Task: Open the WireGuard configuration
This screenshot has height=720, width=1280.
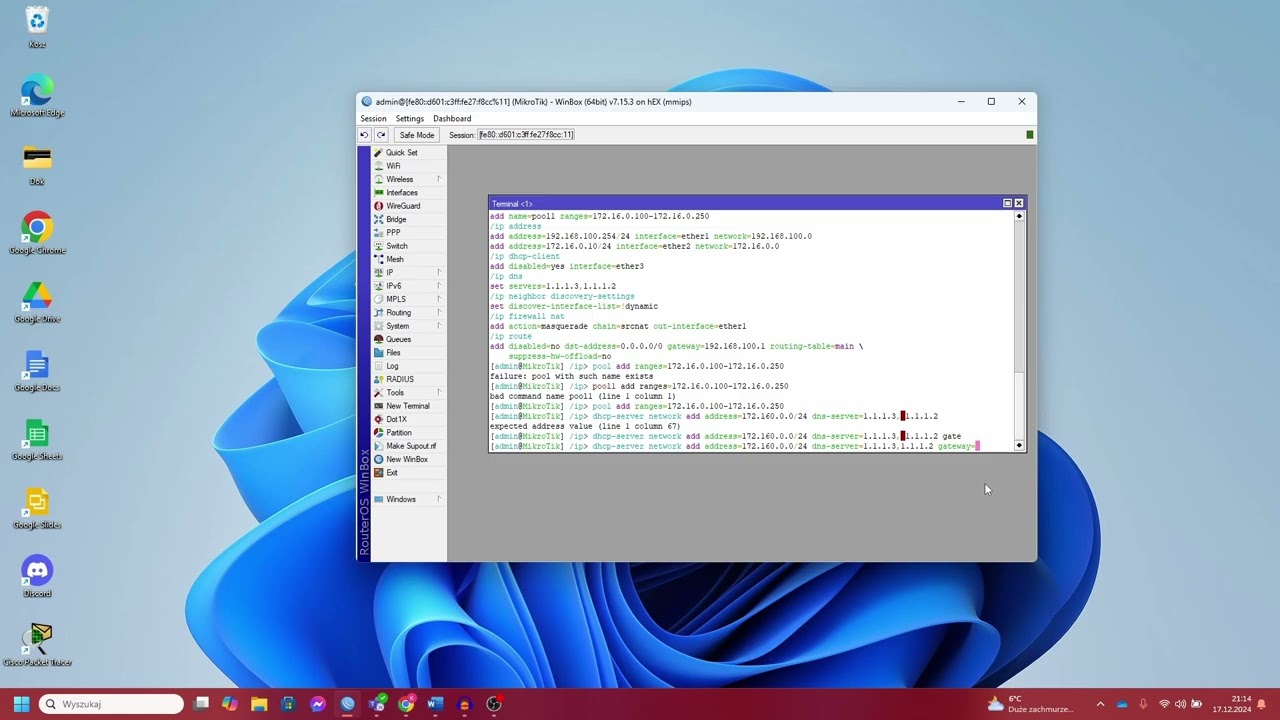Action: tap(403, 206)
